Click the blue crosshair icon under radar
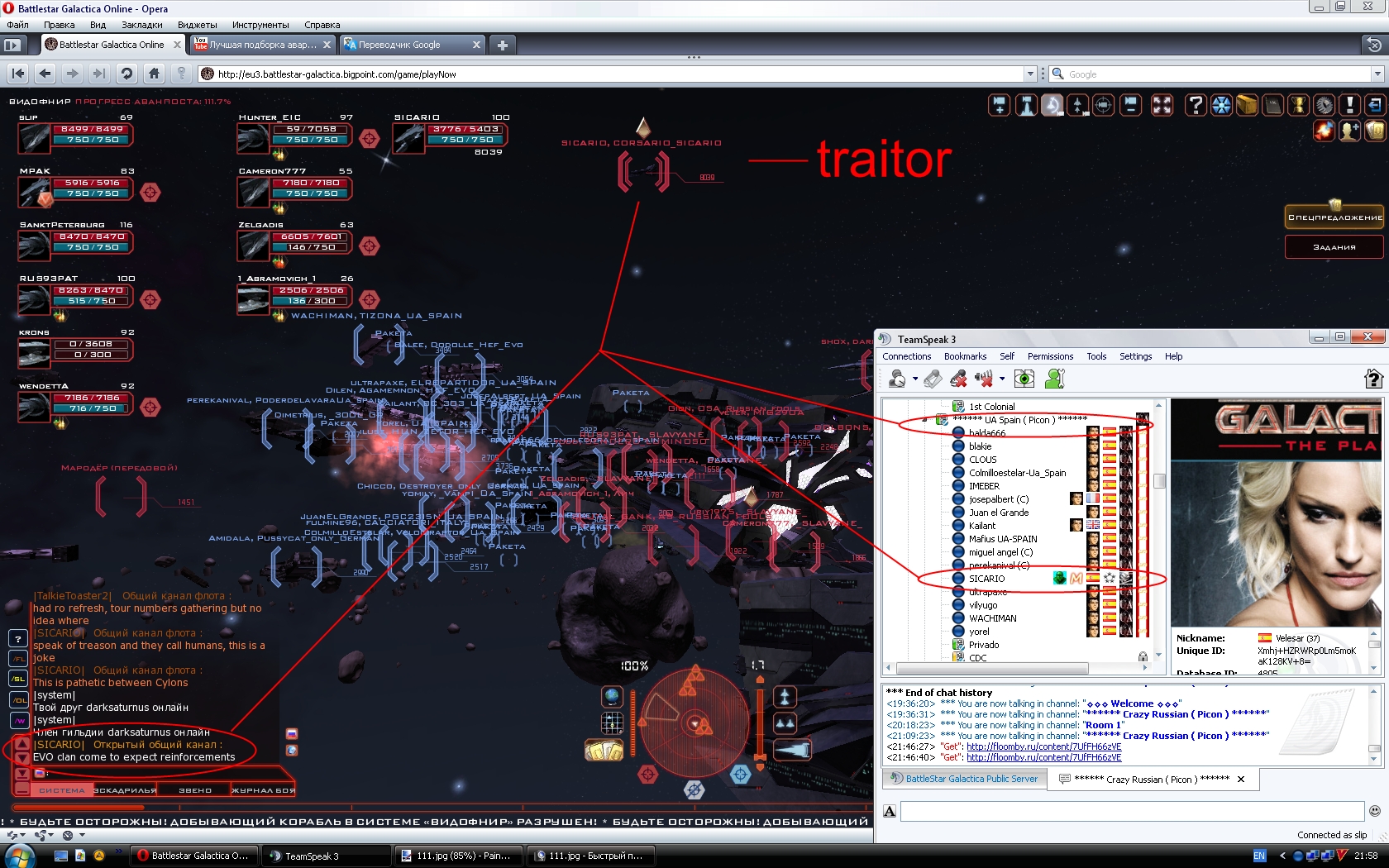This screenshot has width=1389, height=868. coord(741,774)
